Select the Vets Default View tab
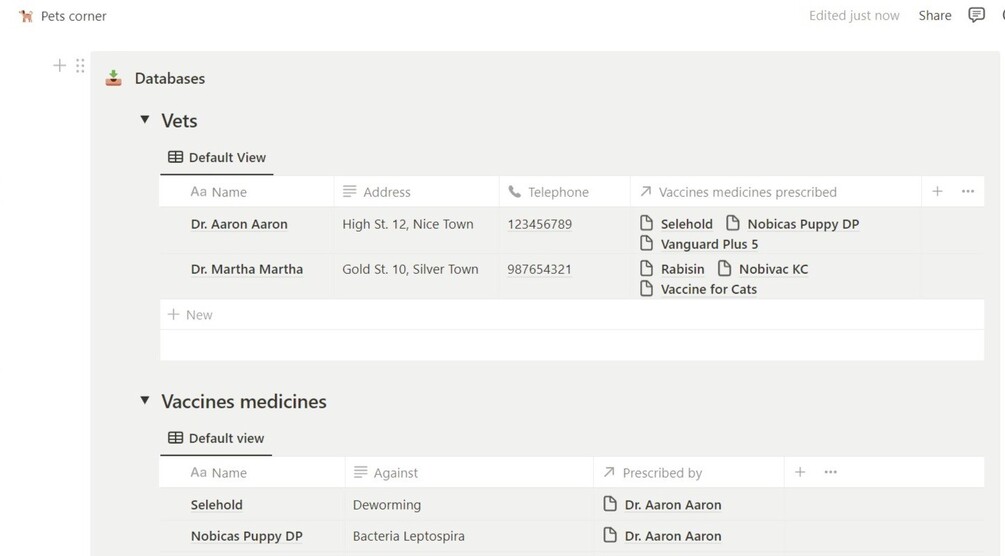Screen dimensions: 1005x556 point(217,157)
